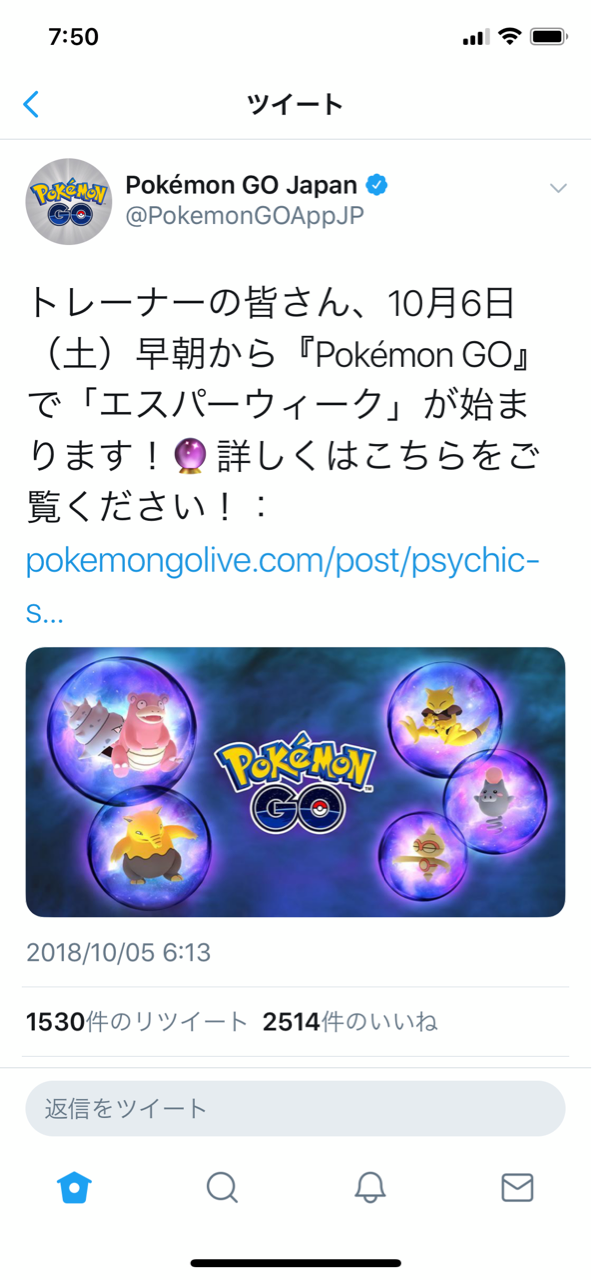592x1280 pixels.
Task: Open the Notifications bell tab
Action: 370,1187
